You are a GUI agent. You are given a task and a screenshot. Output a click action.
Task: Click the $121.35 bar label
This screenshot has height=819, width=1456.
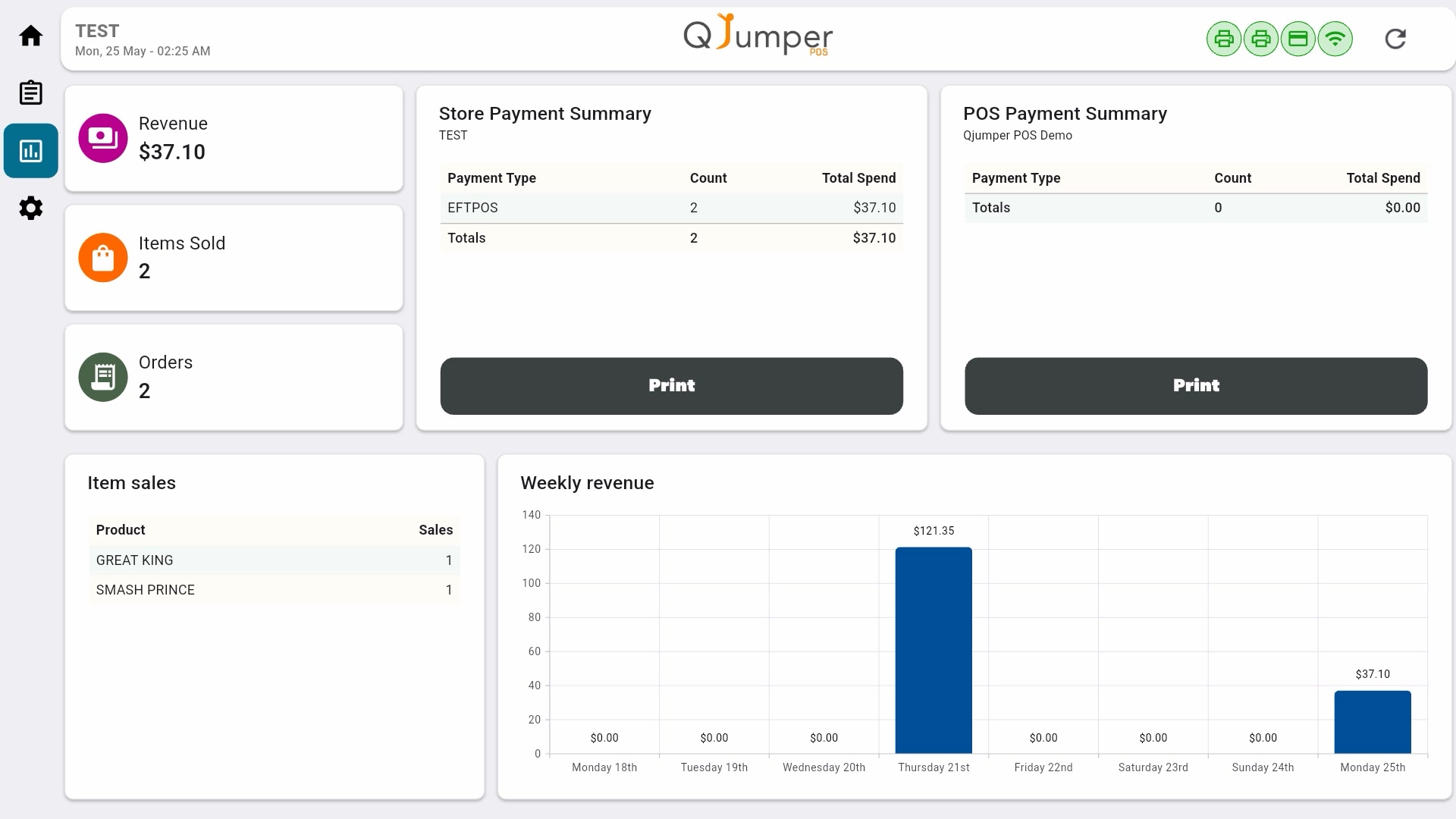click(934, 531)
